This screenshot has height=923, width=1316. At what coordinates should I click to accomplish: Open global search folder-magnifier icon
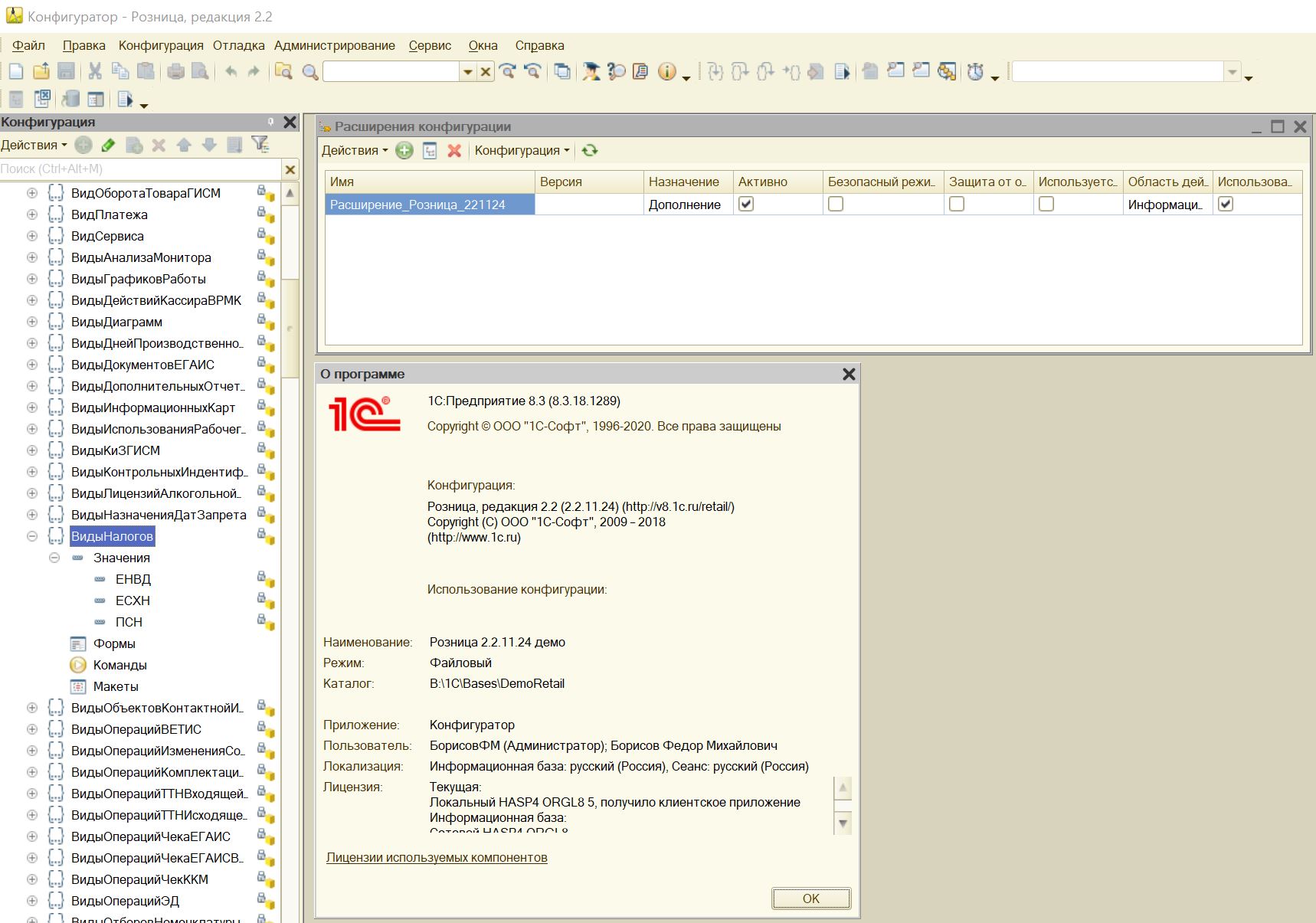[283, 72]
